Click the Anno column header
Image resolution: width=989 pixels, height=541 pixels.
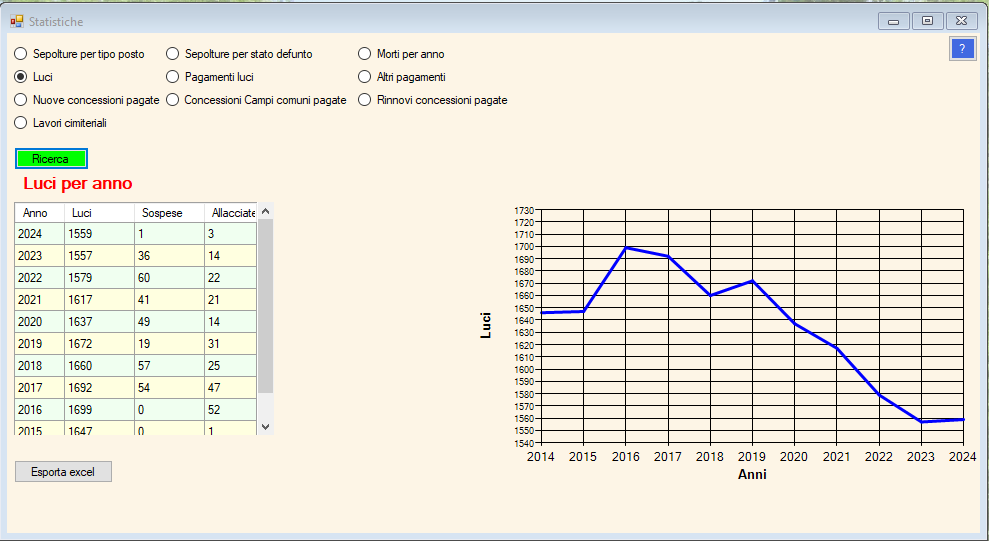click(36, 213)
